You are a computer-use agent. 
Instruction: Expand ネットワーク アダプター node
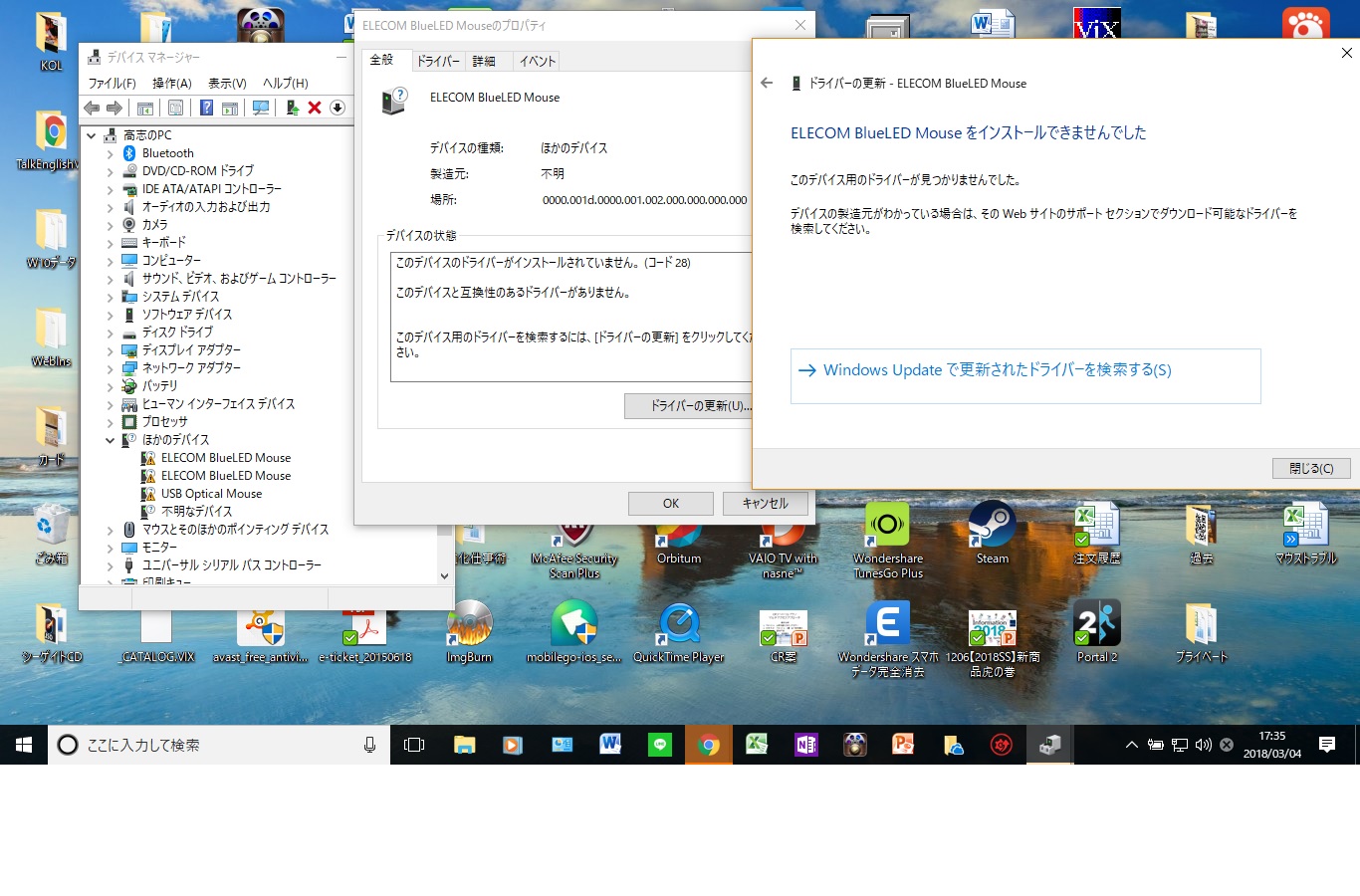[x=110, y=368]
